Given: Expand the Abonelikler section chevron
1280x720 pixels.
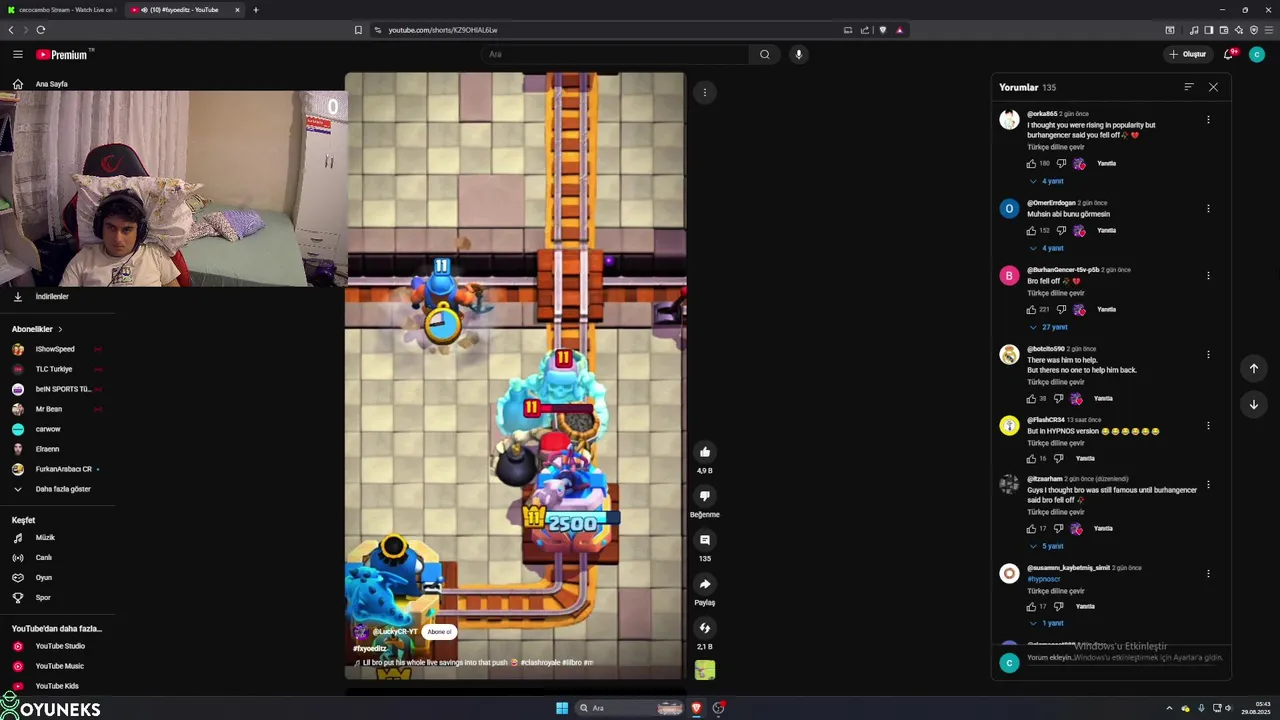Looking at the screenshot, I should (60, 329).
